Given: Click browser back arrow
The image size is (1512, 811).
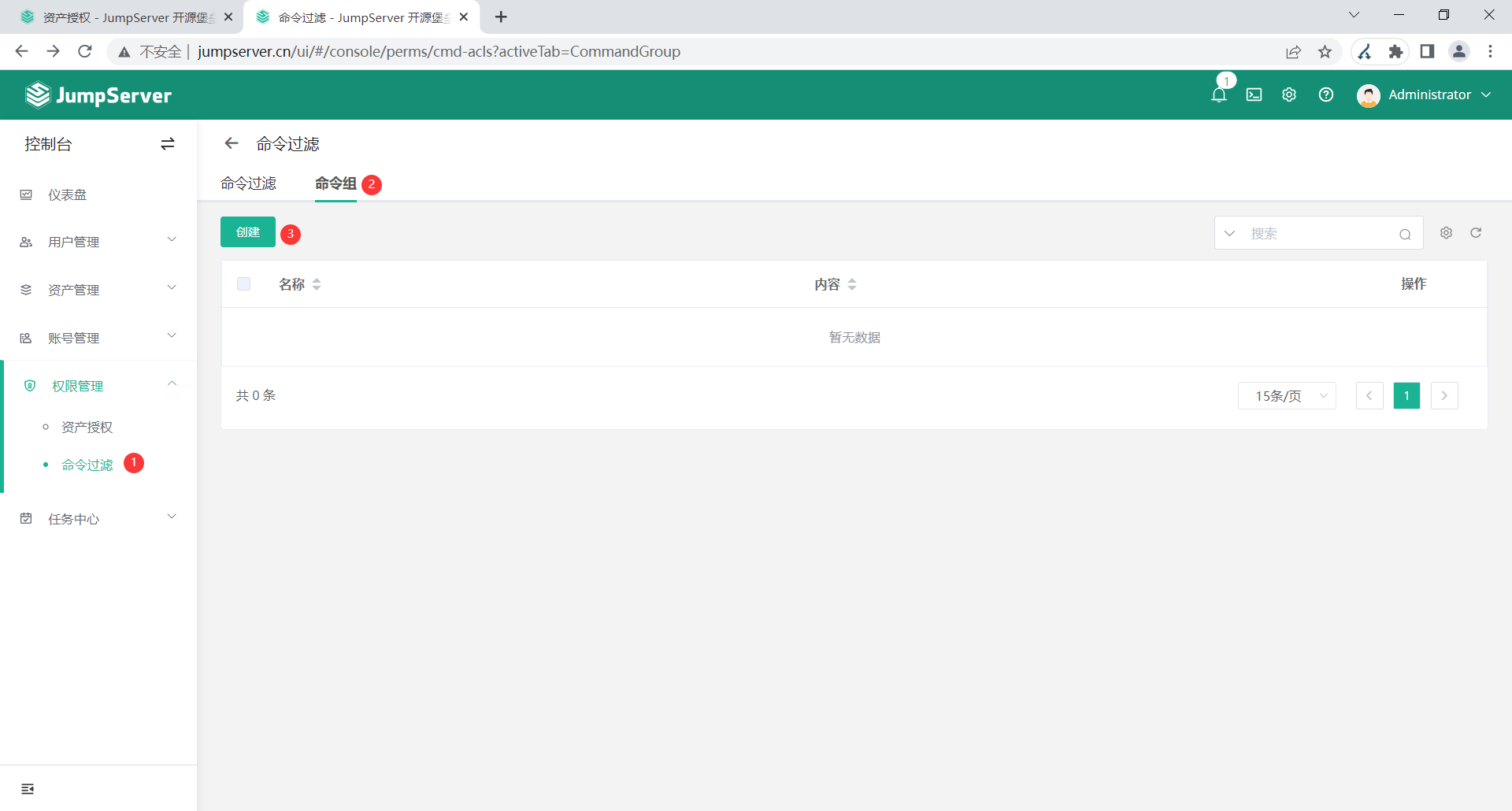Looking at the screenshot, I should (x=22, y=51).
